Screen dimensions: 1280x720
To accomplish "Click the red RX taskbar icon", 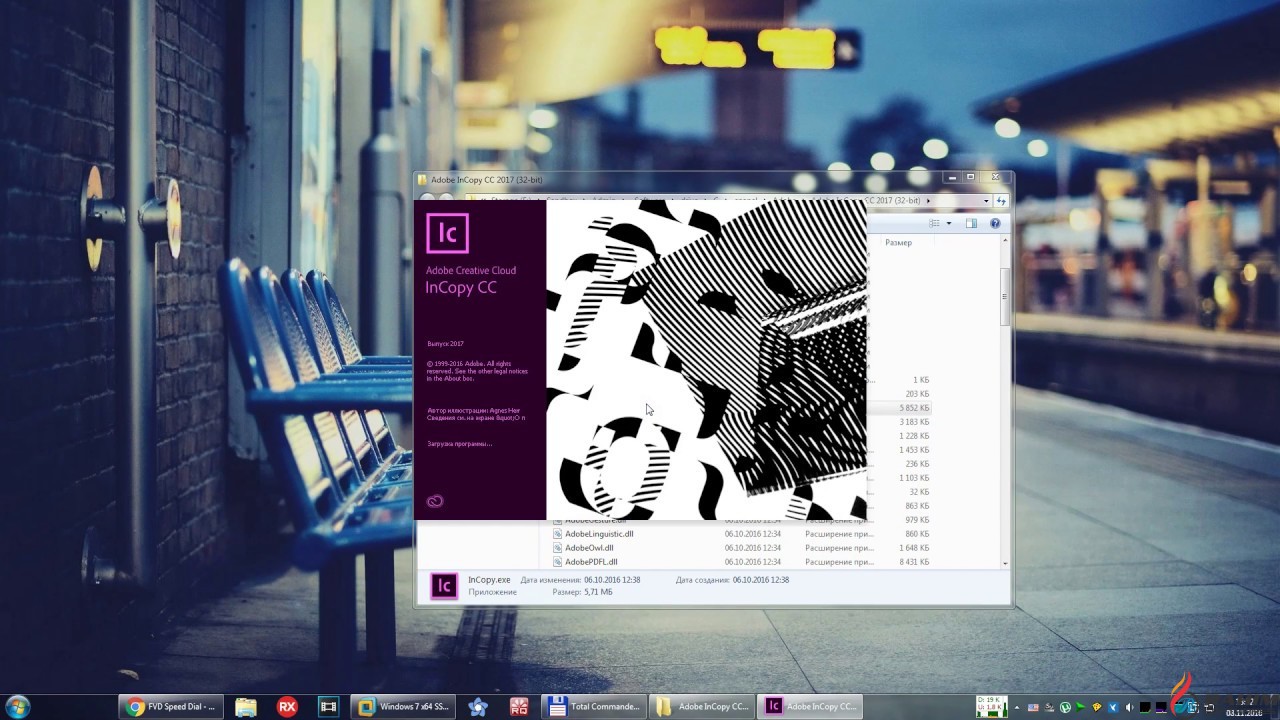I will pyautogui.click(x=287, y=707).
